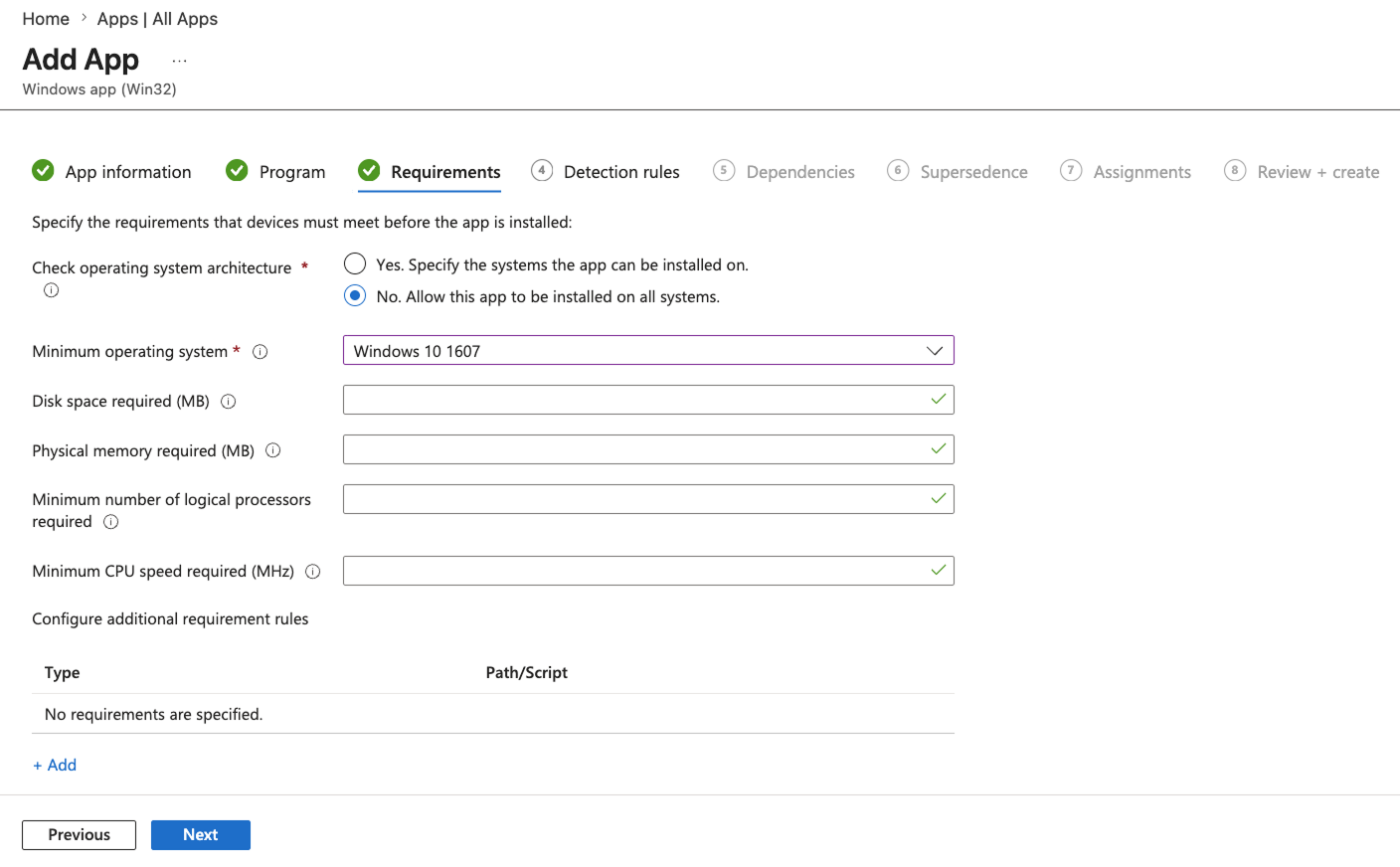Click the Disk space required input field

coord(648,400)
